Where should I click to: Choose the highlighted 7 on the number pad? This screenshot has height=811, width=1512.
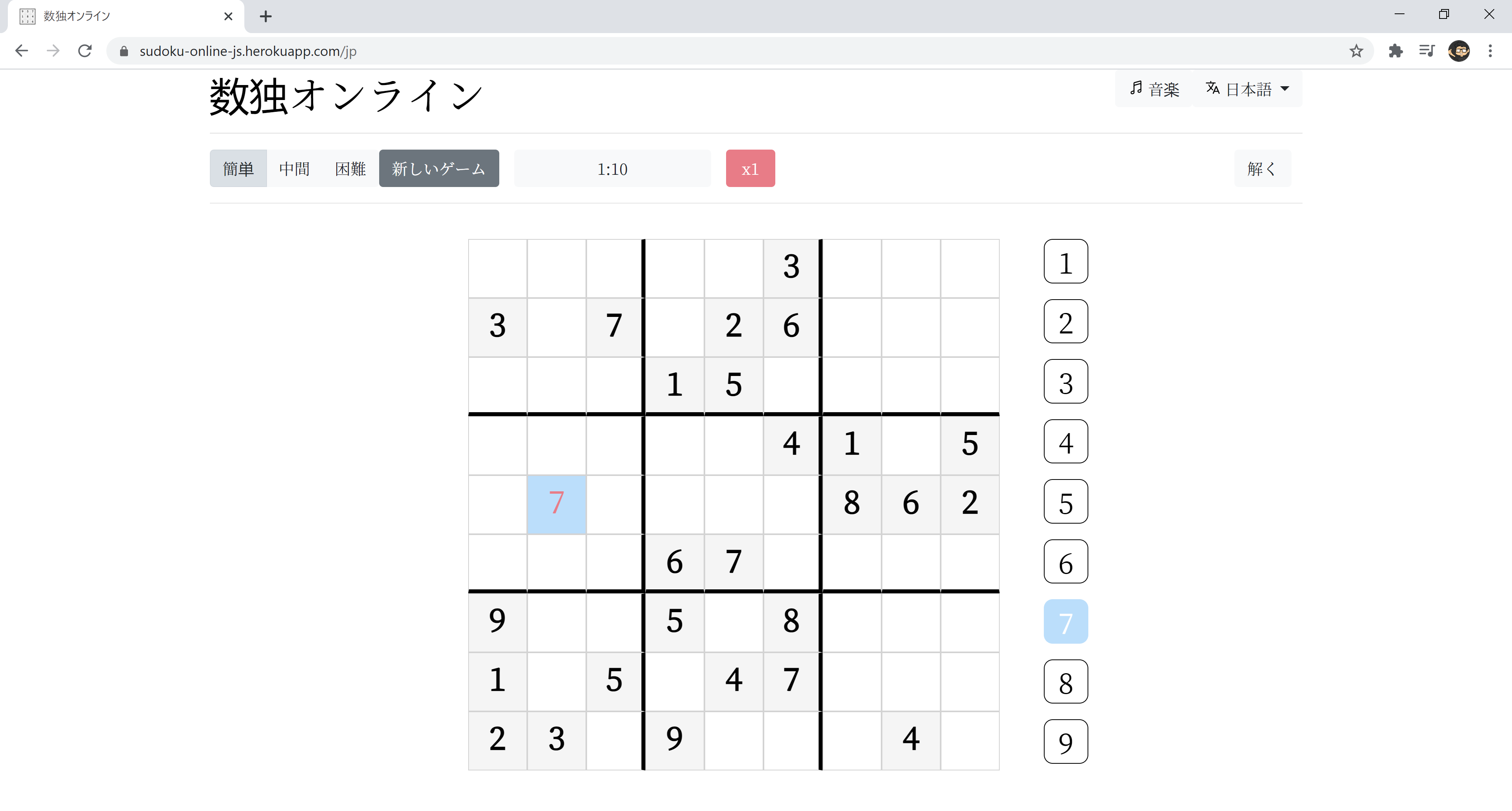point(1065,622)
